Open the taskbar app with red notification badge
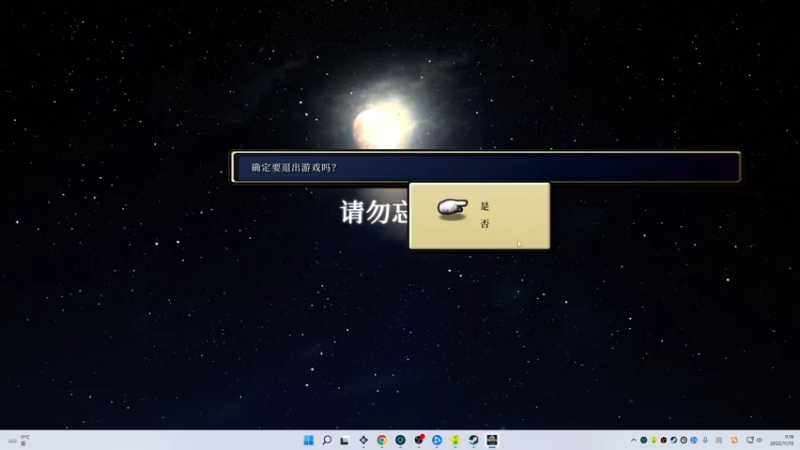The image size is (800, 450). (x=419, y=440)
